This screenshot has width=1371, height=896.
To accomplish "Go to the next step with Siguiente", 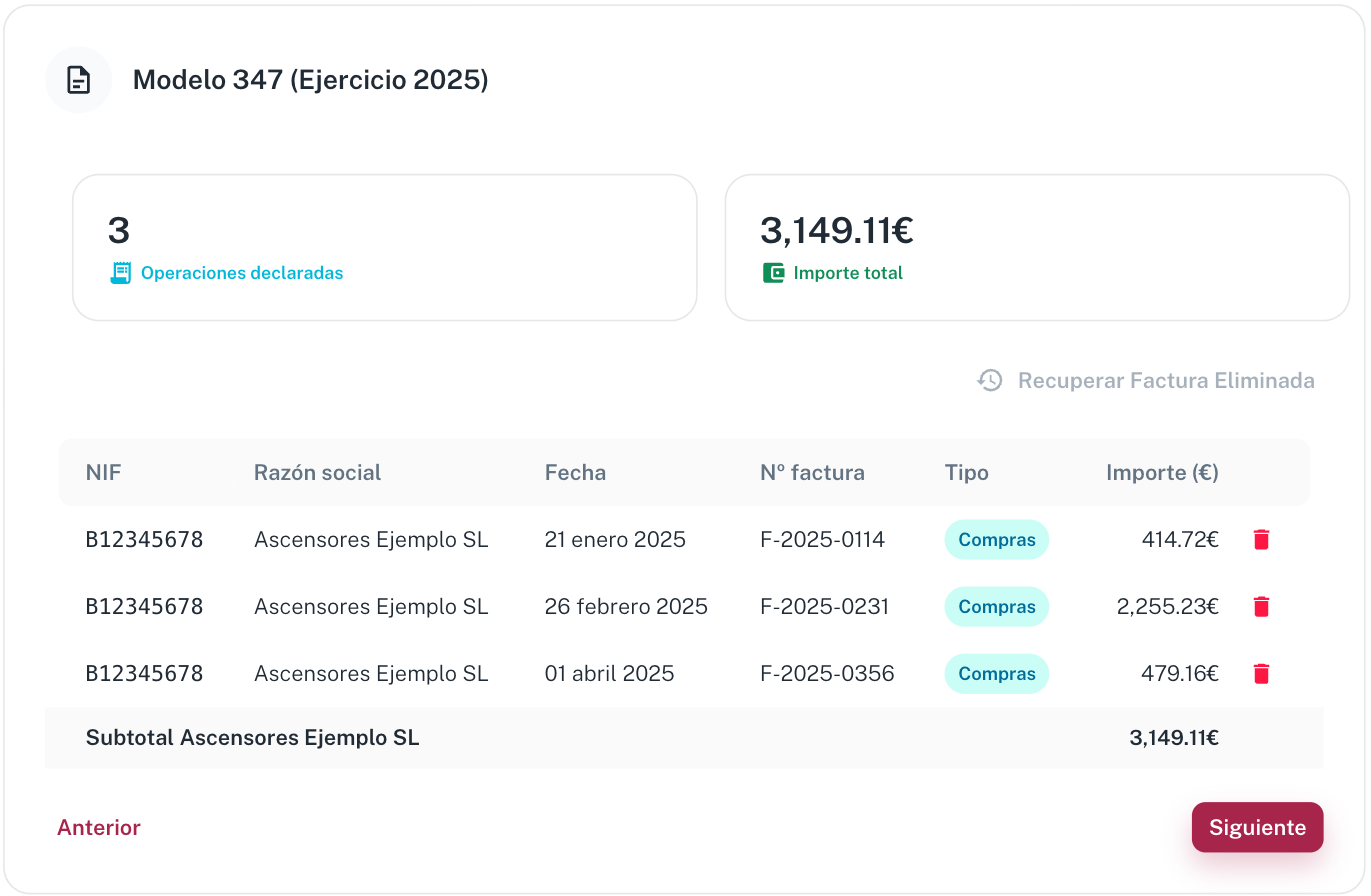I will (x=1257, y=827).
